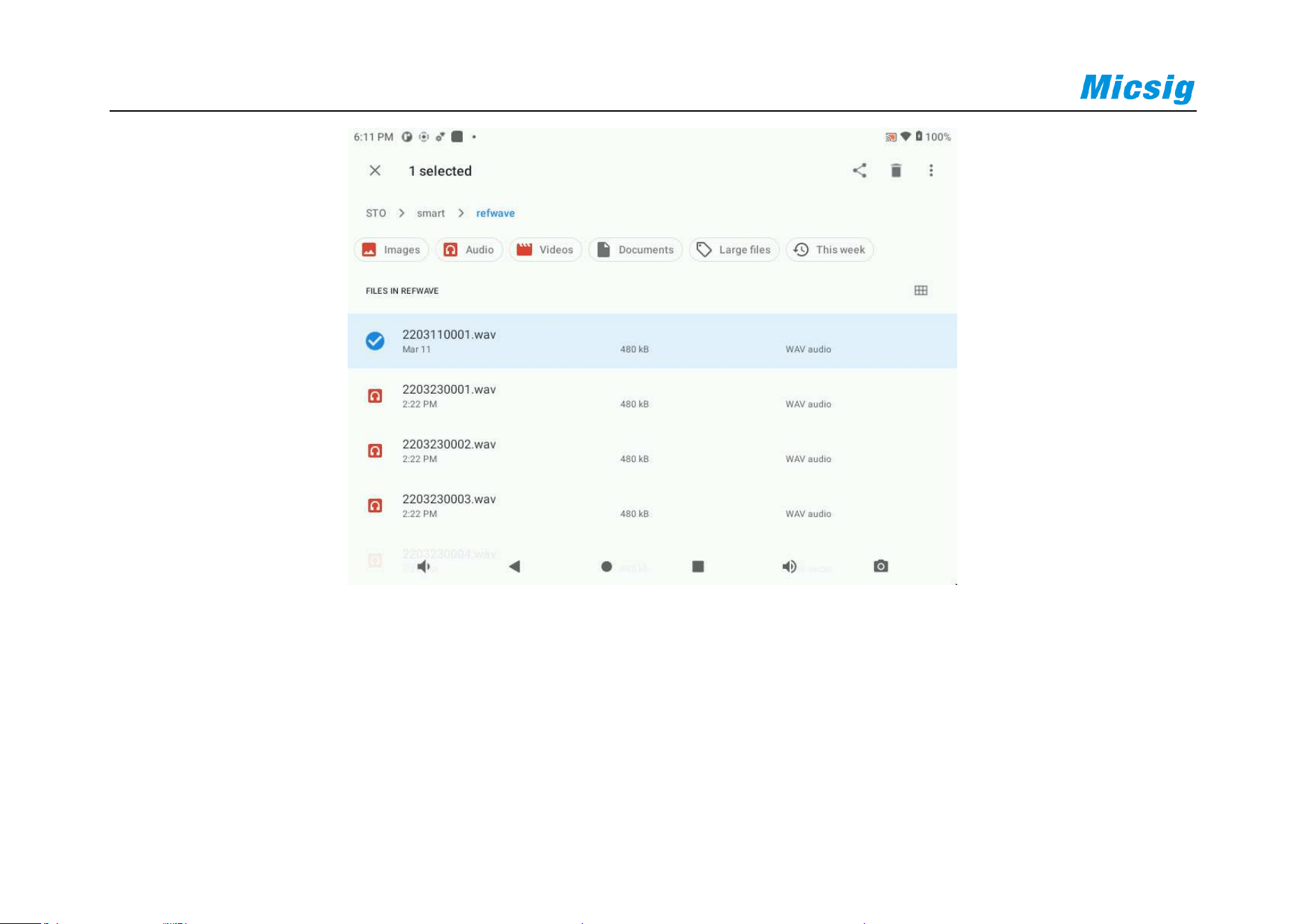1307x924 pixels.
Task: Expand chevron between smart and refwave
Action: [x=461, y=213]
